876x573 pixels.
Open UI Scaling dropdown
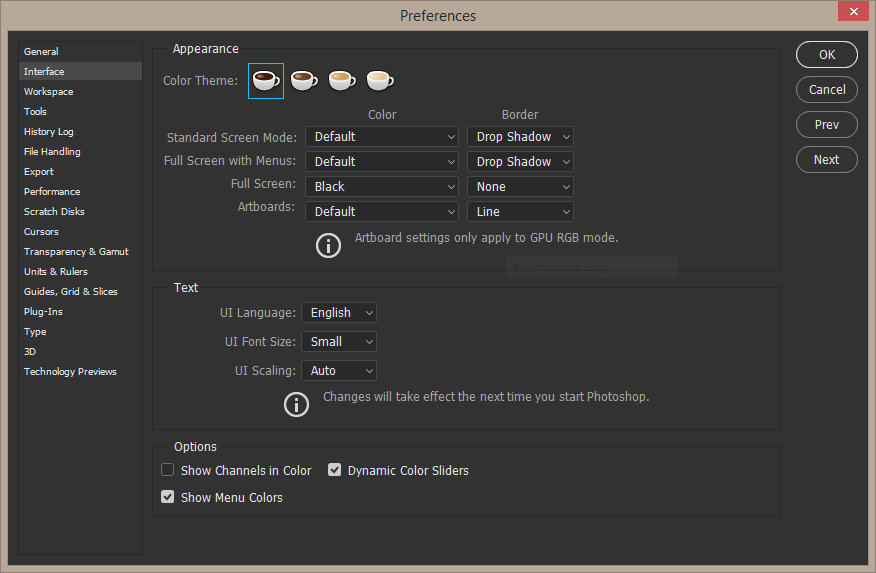(x=339, y=371)
